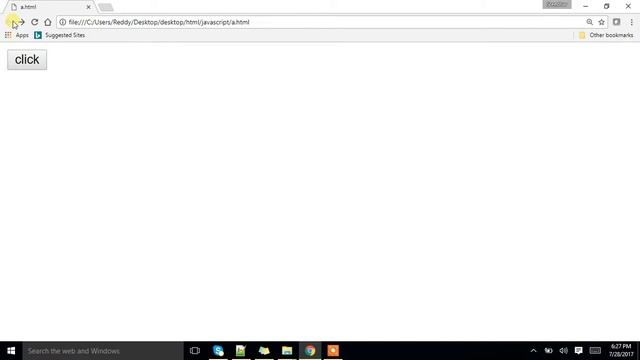
Task: Click the 6:27 PM taskbar clock
Action: (621, 351)
